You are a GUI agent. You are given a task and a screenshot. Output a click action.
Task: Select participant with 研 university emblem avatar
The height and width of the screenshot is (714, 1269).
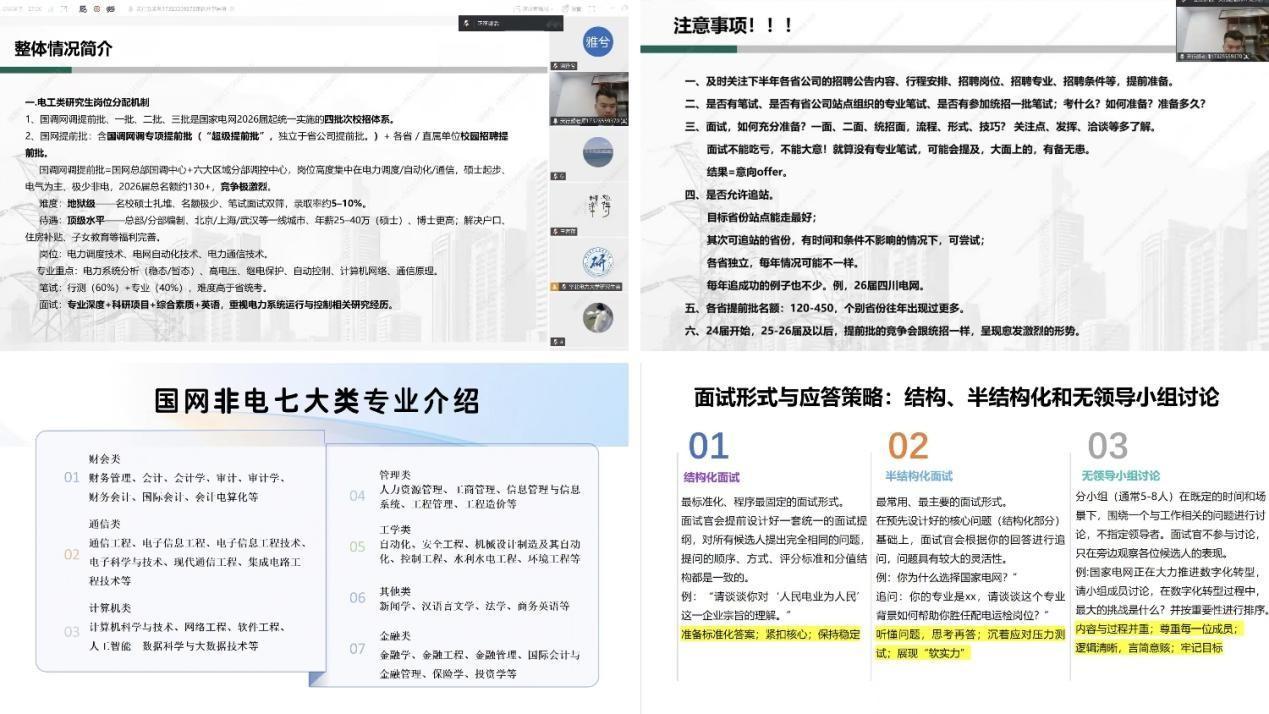point(597,262)
